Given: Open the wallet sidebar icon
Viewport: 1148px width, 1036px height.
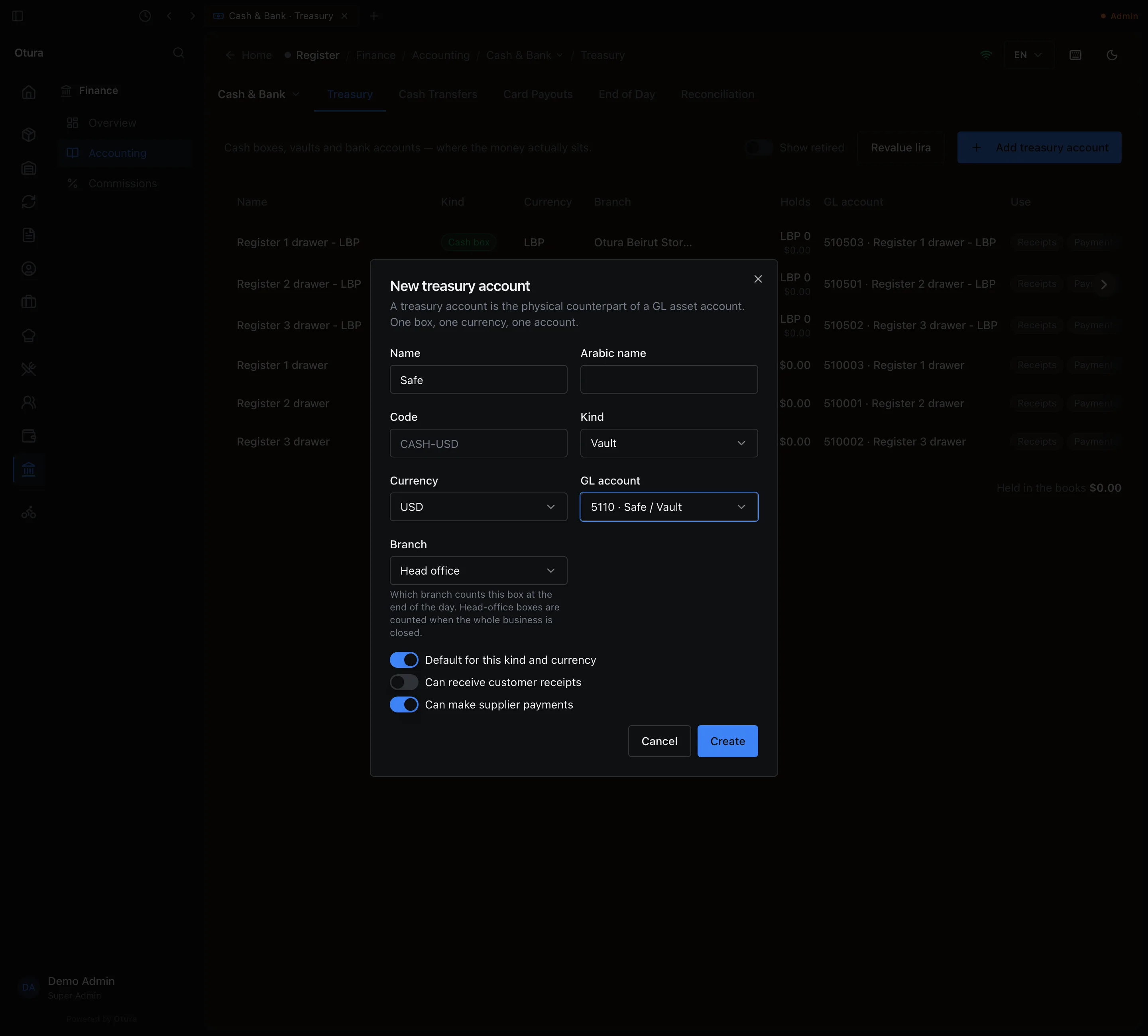Looking at the screenshot, I should [28, 436].
